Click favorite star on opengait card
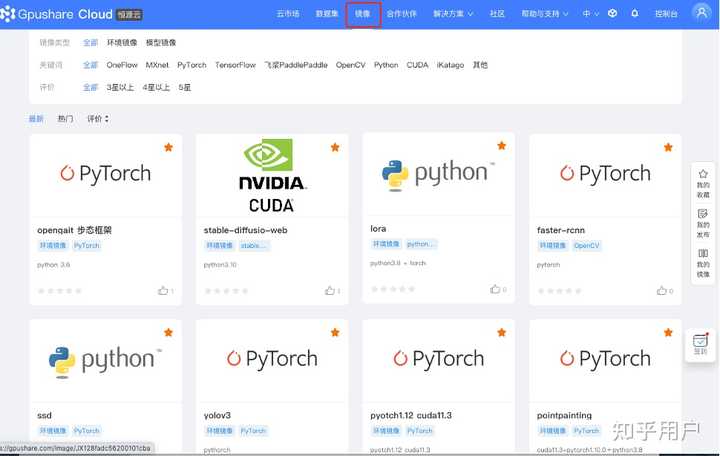The width and height of the screenshot is (720, 456). pyautogui.click(x=169, y=147)
